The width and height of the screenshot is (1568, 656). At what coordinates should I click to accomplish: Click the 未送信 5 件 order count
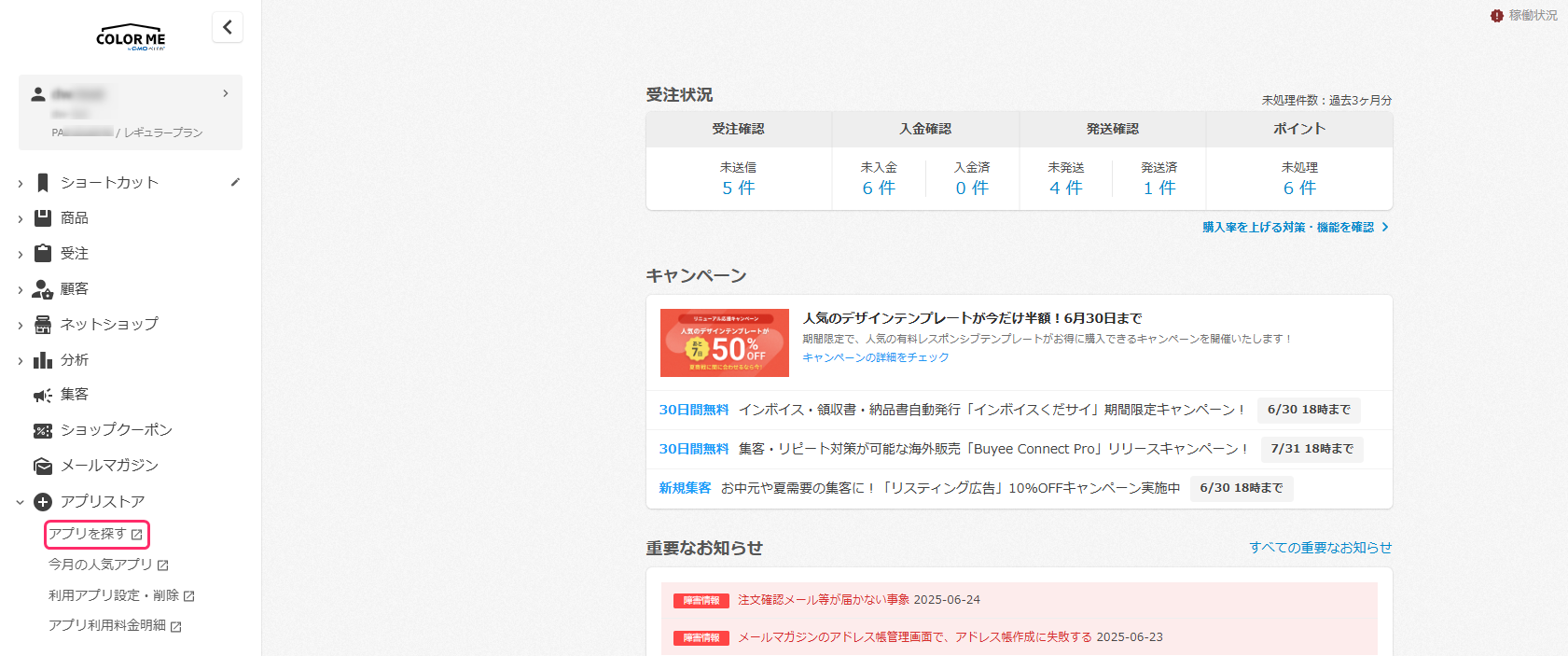coord(738,188)
